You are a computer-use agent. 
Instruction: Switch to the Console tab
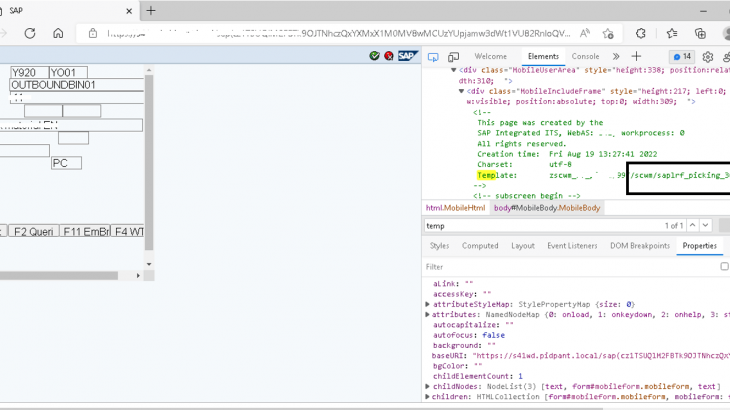585,57
